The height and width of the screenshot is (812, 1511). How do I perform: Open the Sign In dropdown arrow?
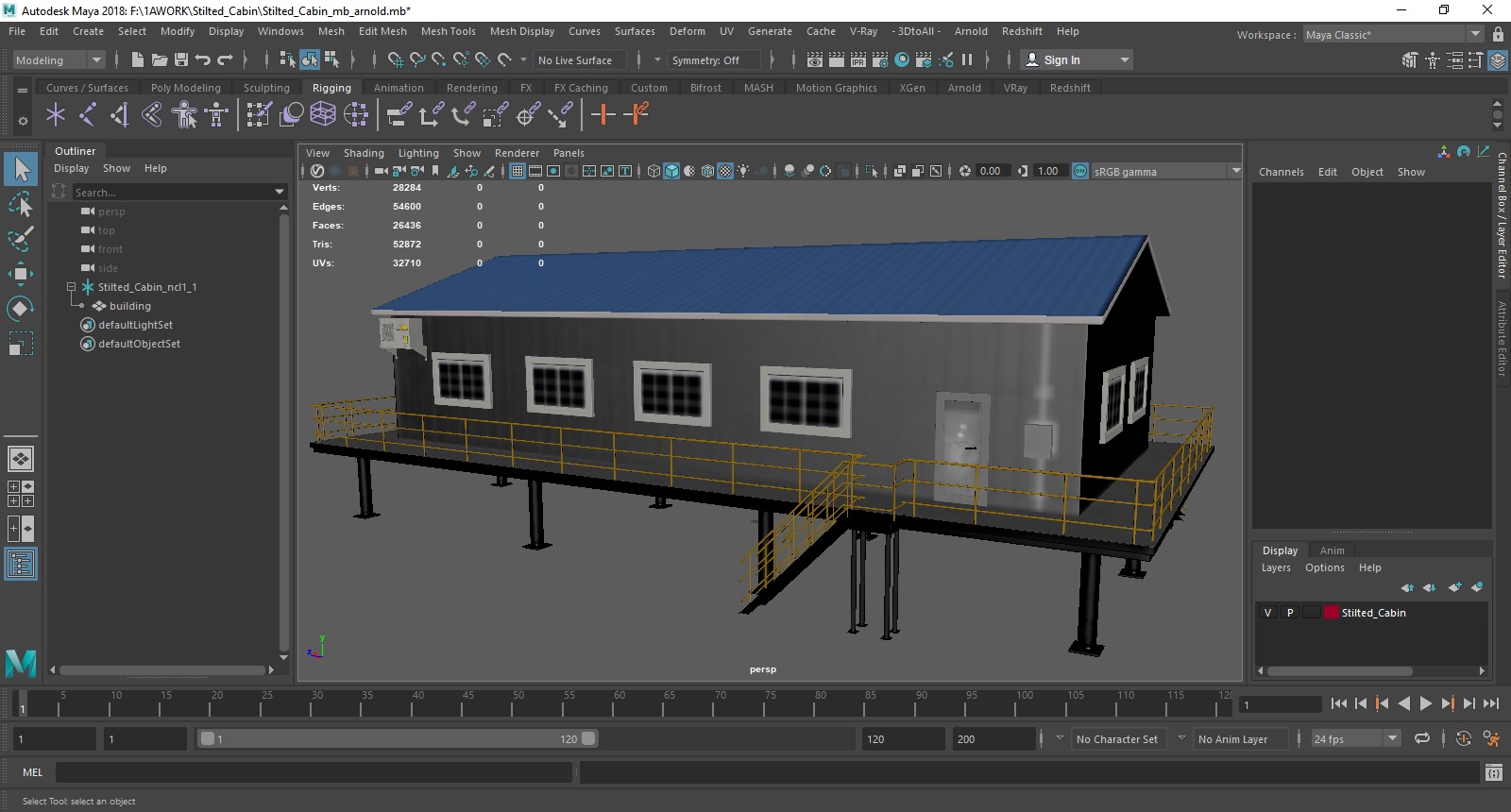tap(1124, 59)
